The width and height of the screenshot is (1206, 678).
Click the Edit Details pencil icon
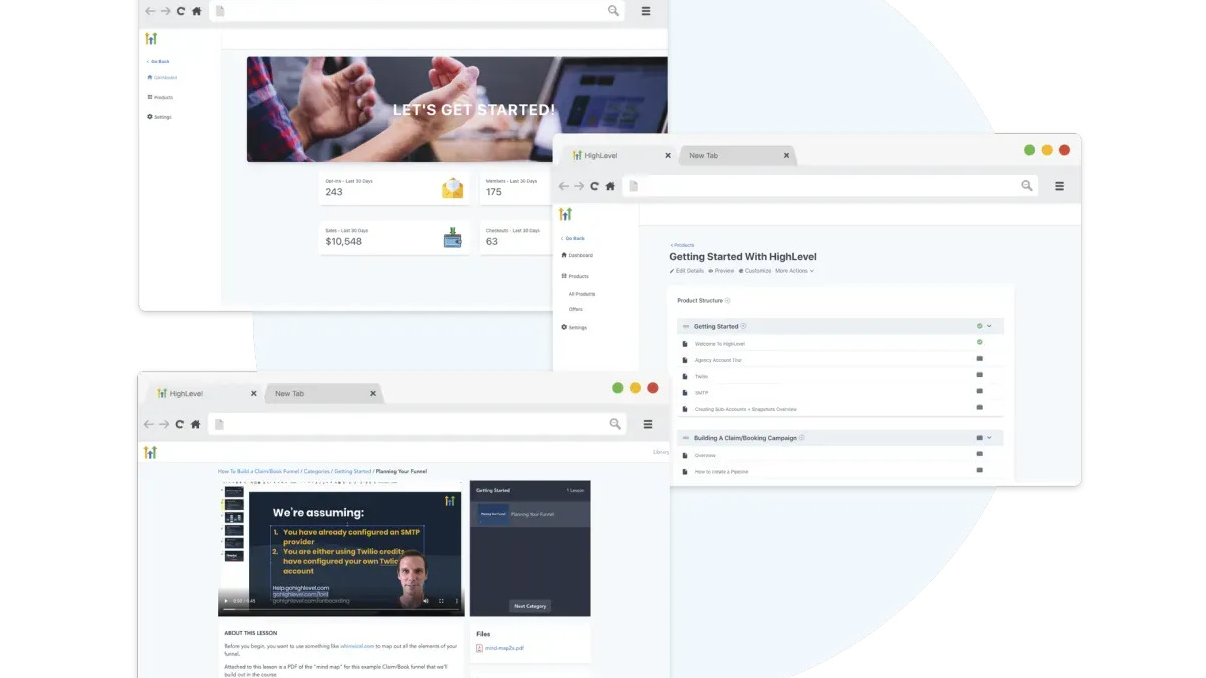672,271
